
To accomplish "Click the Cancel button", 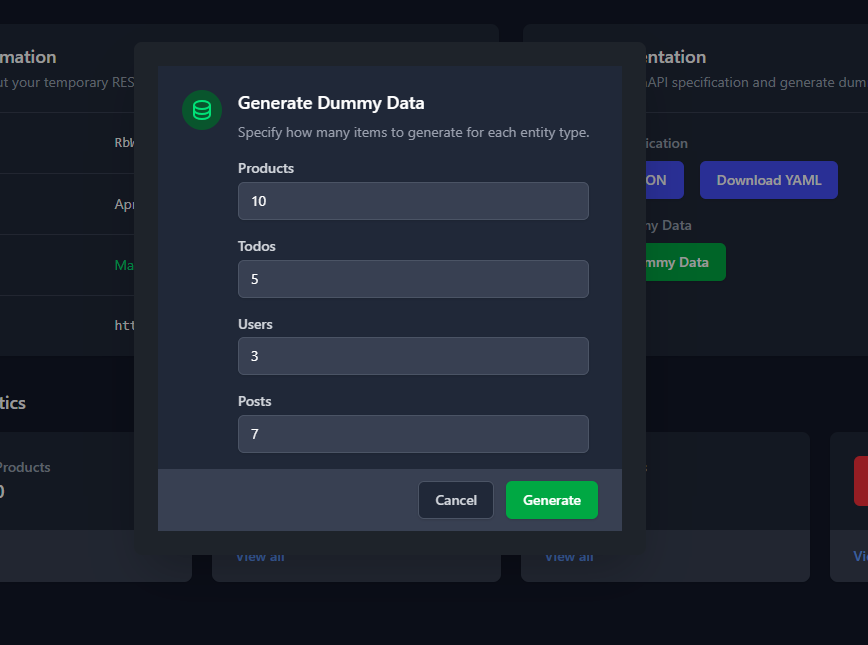I will pyautogui.click(x=456, y=500).
